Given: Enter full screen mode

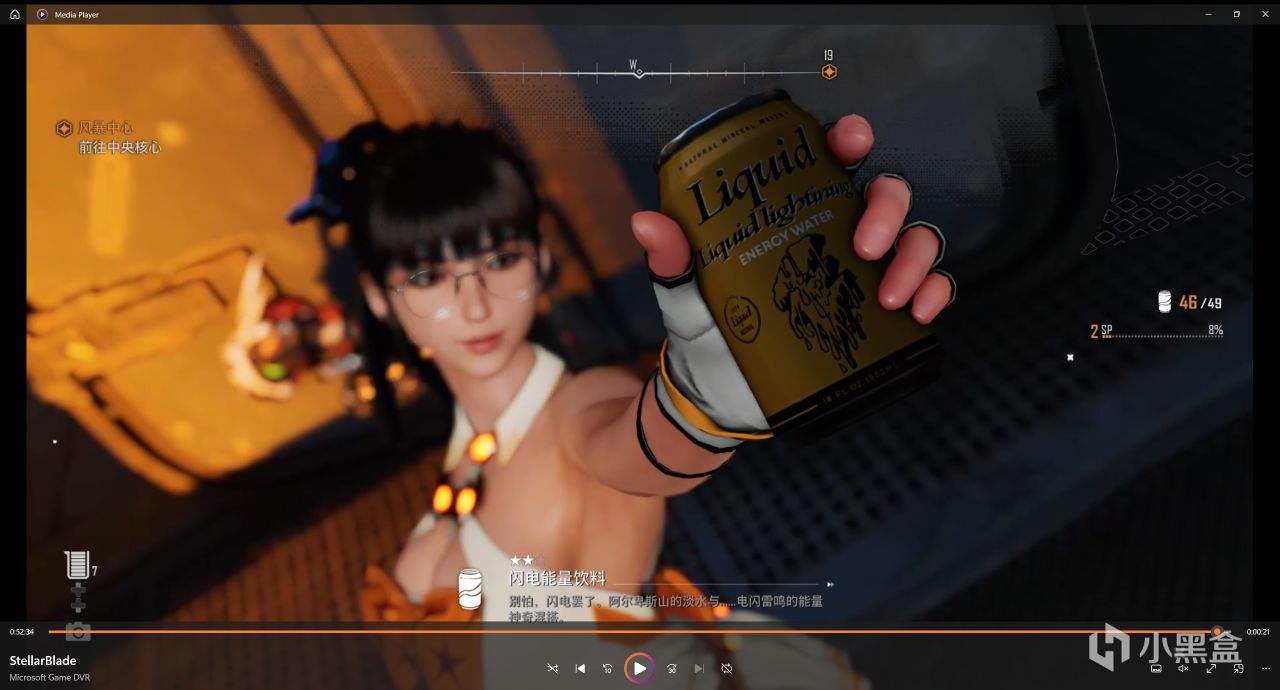Looking at the screenshot, I should point(1211,668).
